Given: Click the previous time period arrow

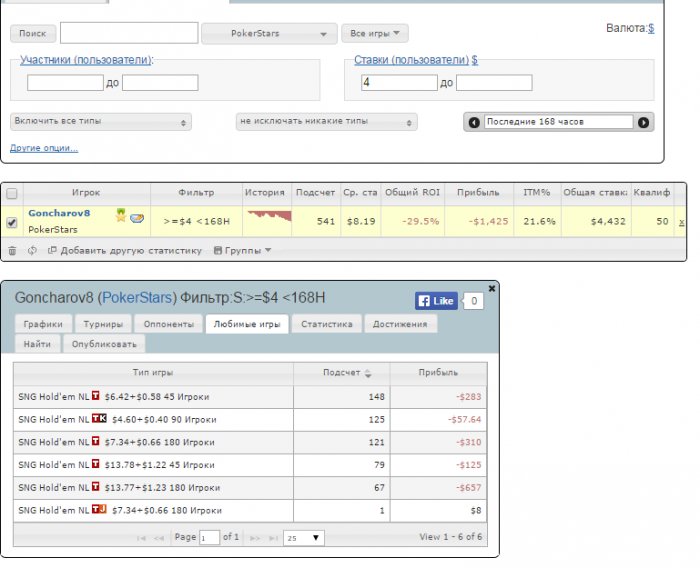Looking at the screenshot, I should 473,122.
